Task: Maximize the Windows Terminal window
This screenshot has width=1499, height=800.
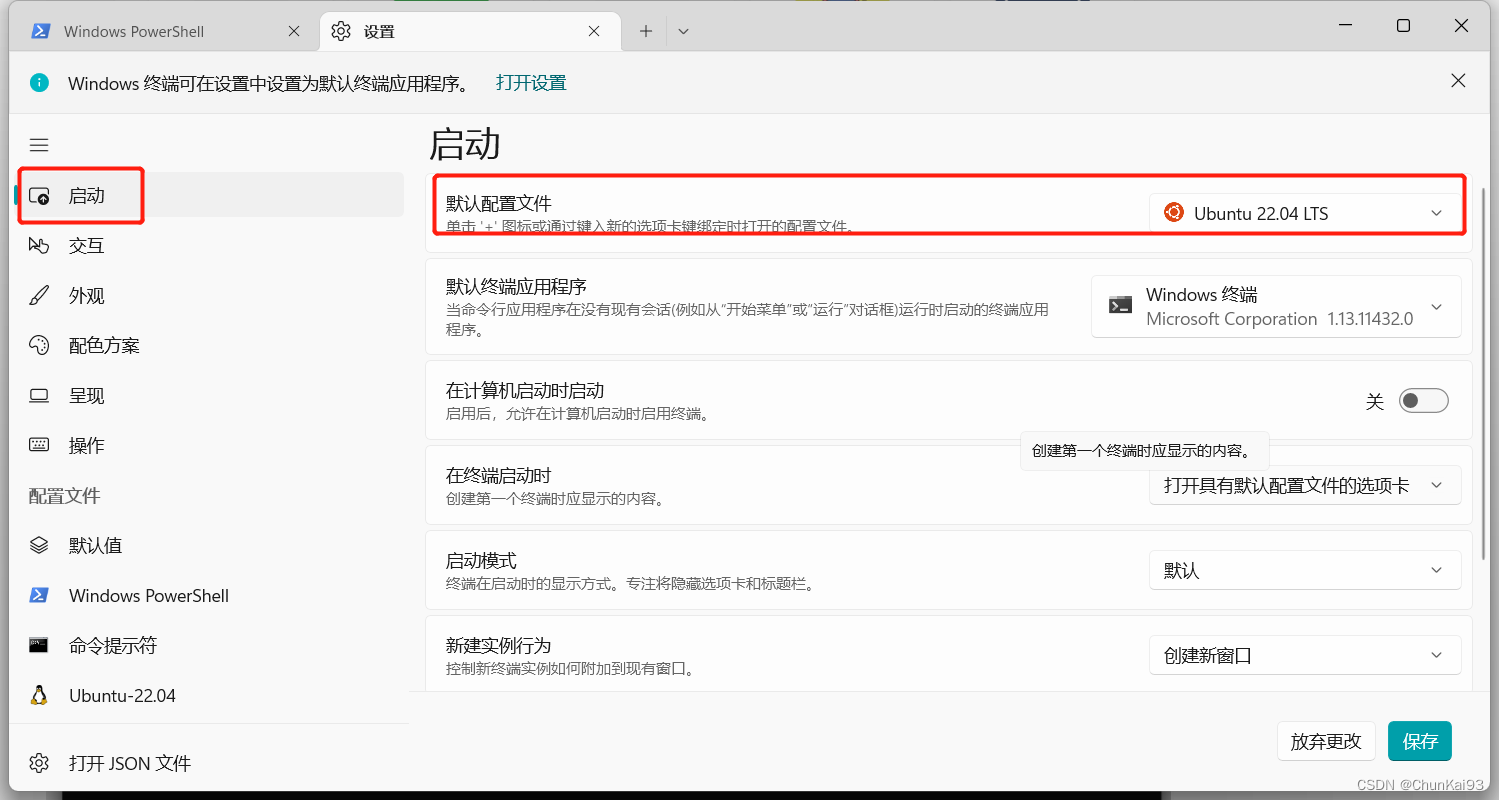Action: (x=1403, y=26)
